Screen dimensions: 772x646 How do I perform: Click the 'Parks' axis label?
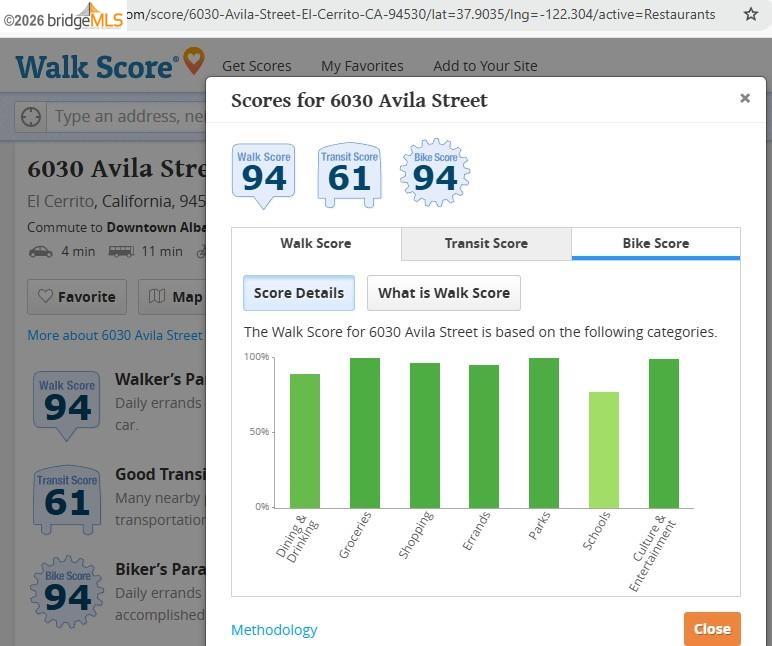click(x=539, y=525)
